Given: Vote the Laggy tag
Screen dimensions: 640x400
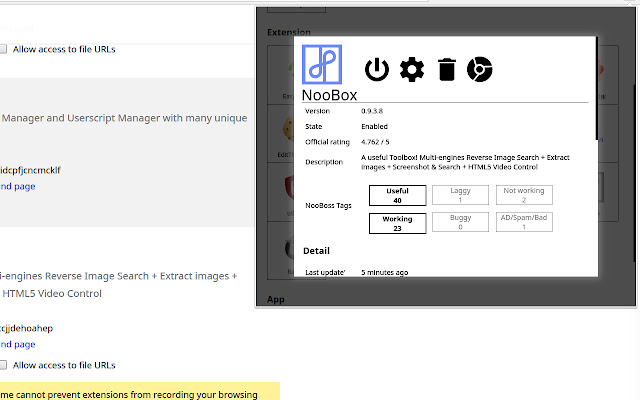Looking at the screenshot, I should (460, 195).
